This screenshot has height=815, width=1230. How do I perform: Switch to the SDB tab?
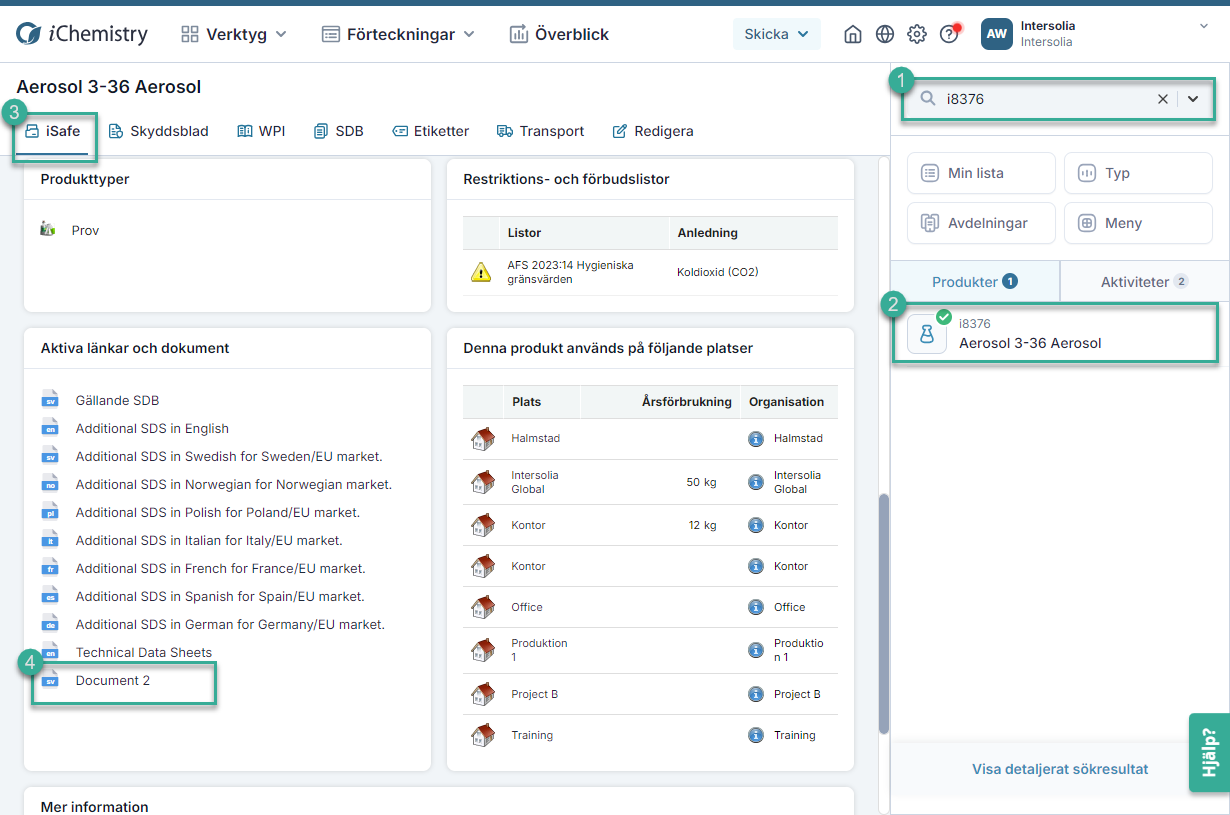point(338,131)
